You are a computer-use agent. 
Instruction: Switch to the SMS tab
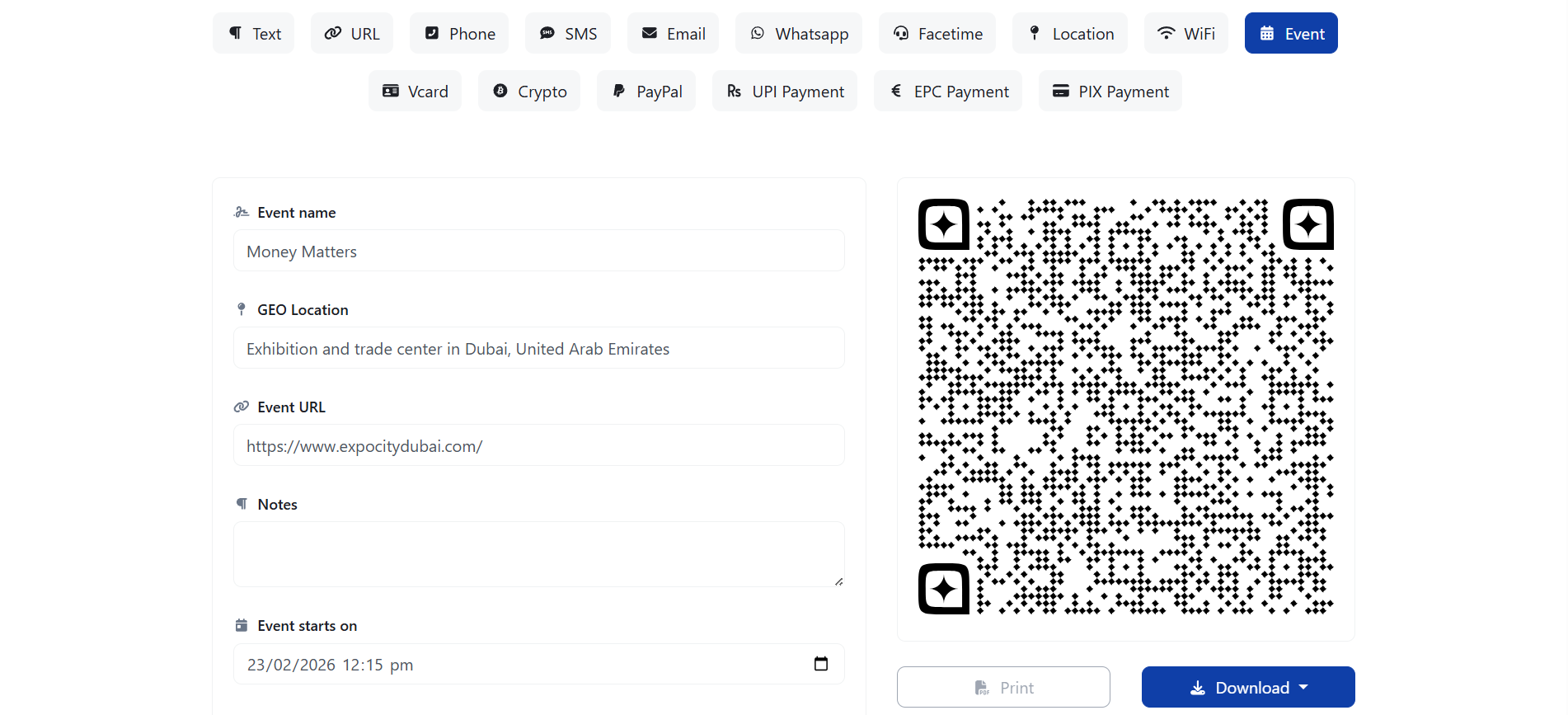567,33
